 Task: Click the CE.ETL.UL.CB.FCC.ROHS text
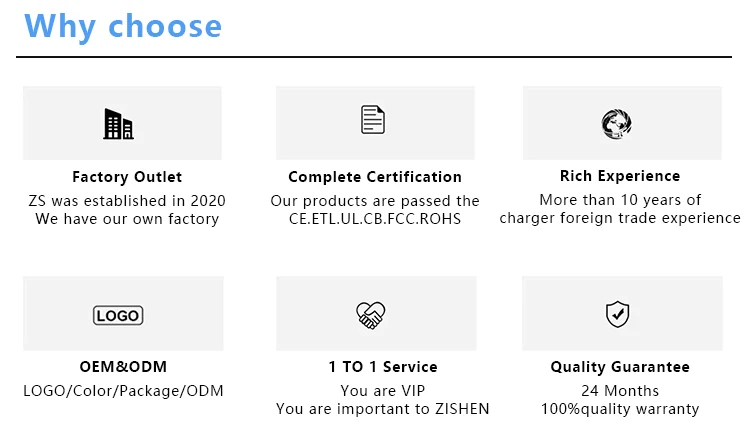[375, 218]
